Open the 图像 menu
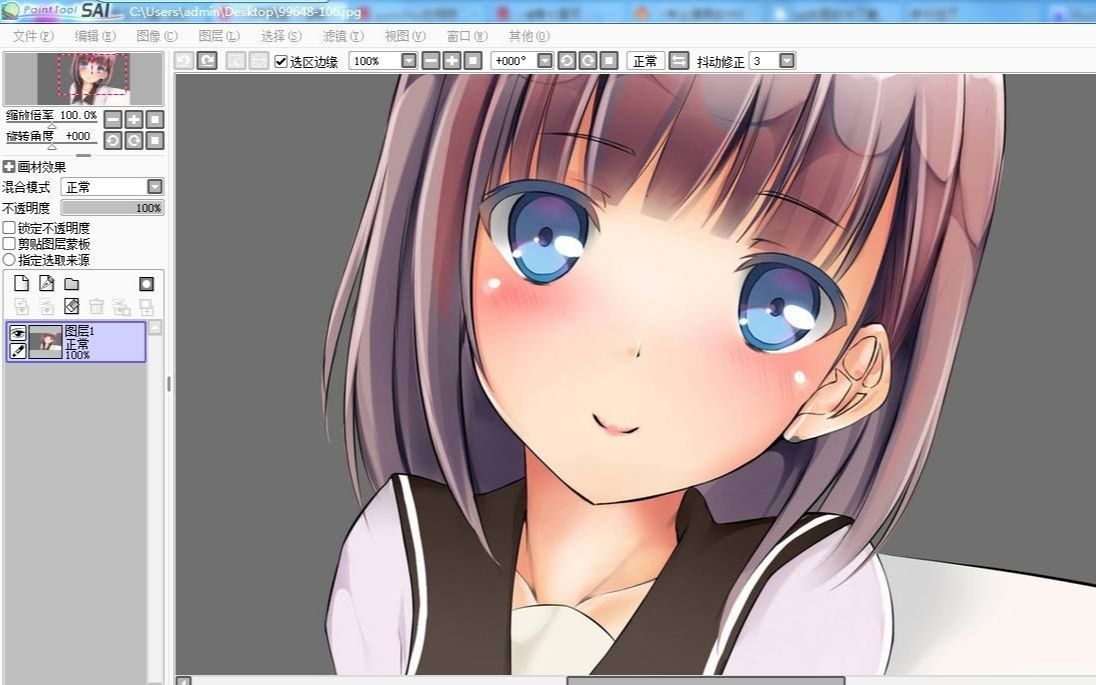The image size is (1096, 685). [x=157, y=36]
